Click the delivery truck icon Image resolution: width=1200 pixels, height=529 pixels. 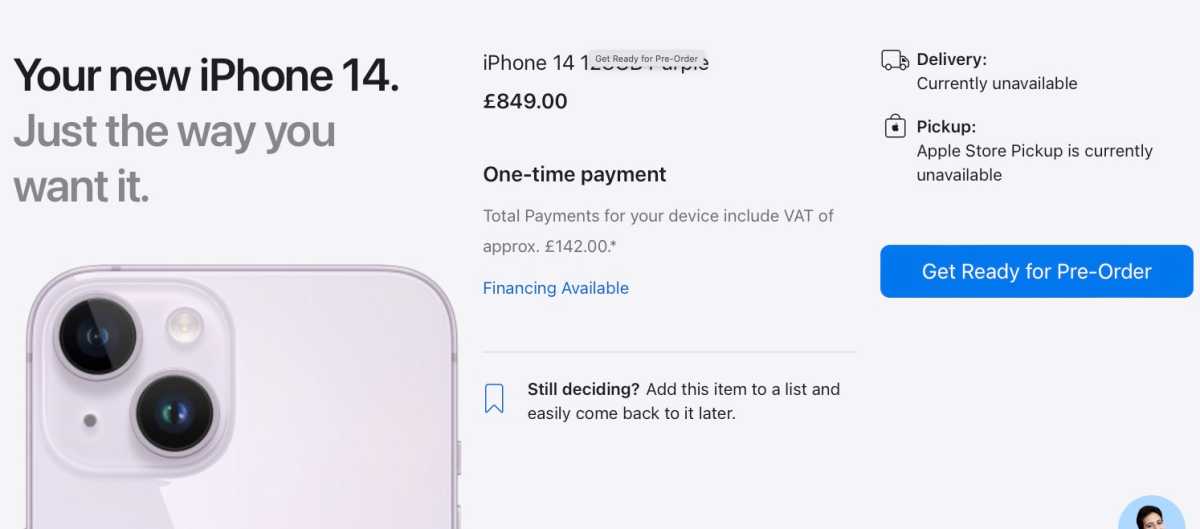point(895,60)
